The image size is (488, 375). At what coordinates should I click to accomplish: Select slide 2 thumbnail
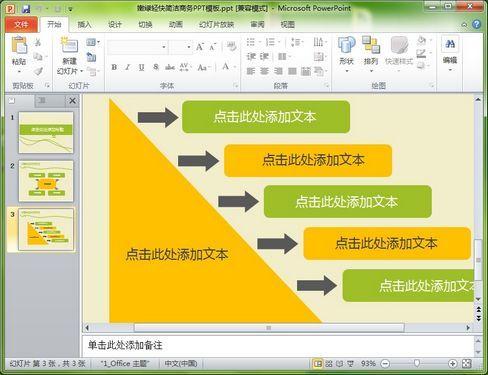tap(46, 181)
